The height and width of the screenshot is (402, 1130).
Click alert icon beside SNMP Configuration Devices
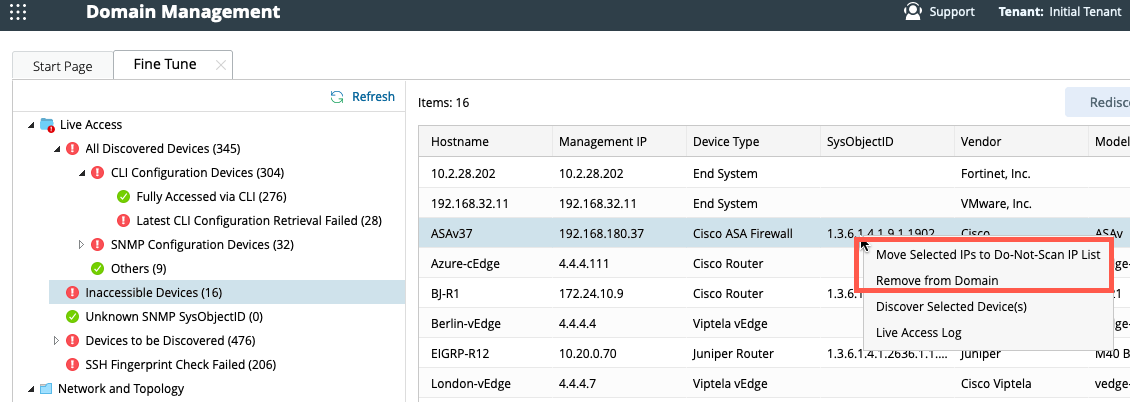coord(98,245)
